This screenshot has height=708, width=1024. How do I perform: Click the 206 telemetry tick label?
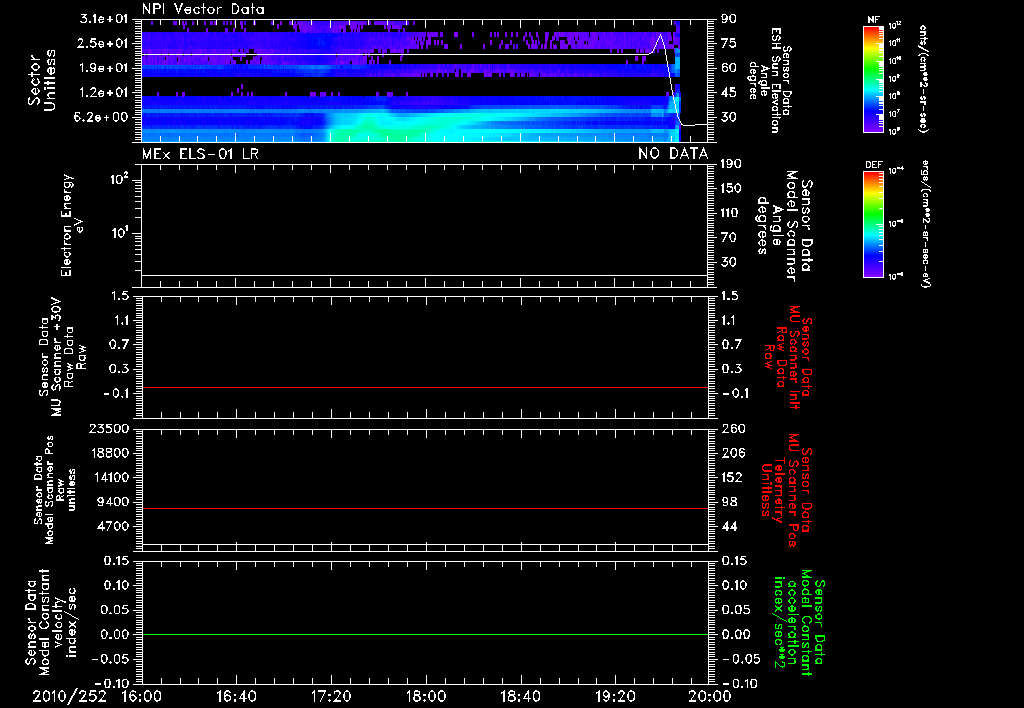(x=732, y=453)
